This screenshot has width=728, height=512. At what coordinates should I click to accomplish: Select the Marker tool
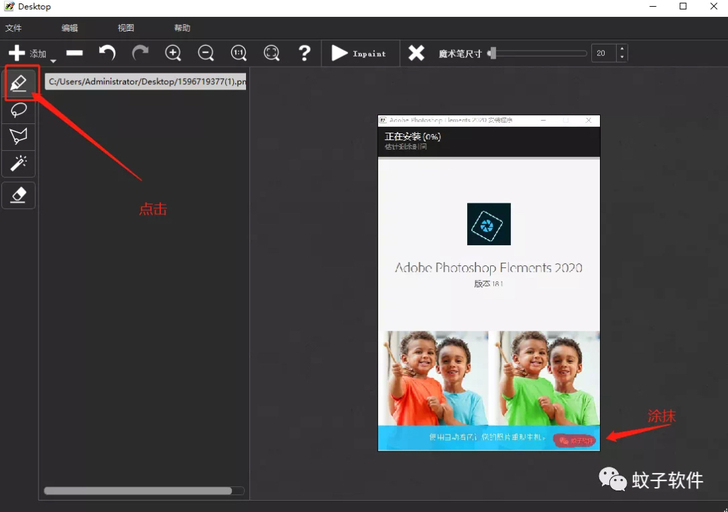[x=19, y=83]
